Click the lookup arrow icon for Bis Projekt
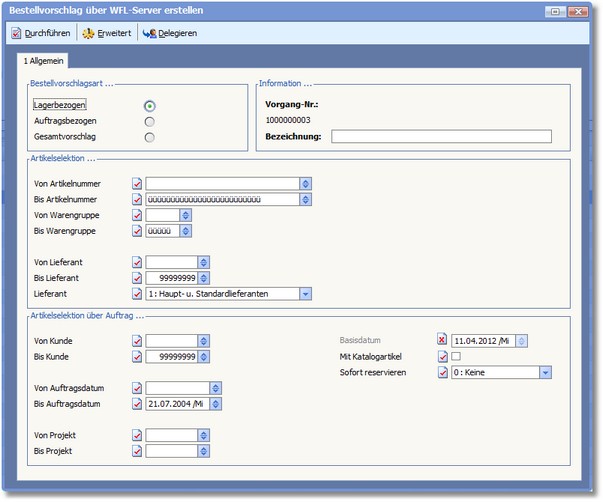Screen dimensions: 603x502 click(204, 451)
